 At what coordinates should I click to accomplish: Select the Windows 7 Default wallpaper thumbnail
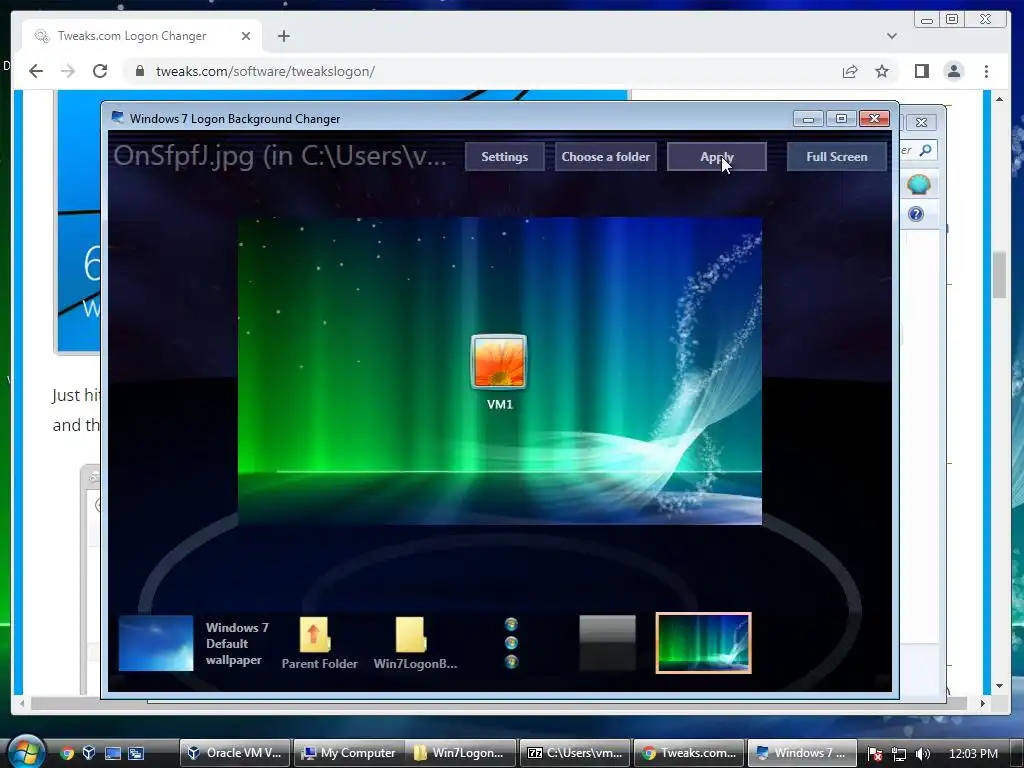[155, 643]
